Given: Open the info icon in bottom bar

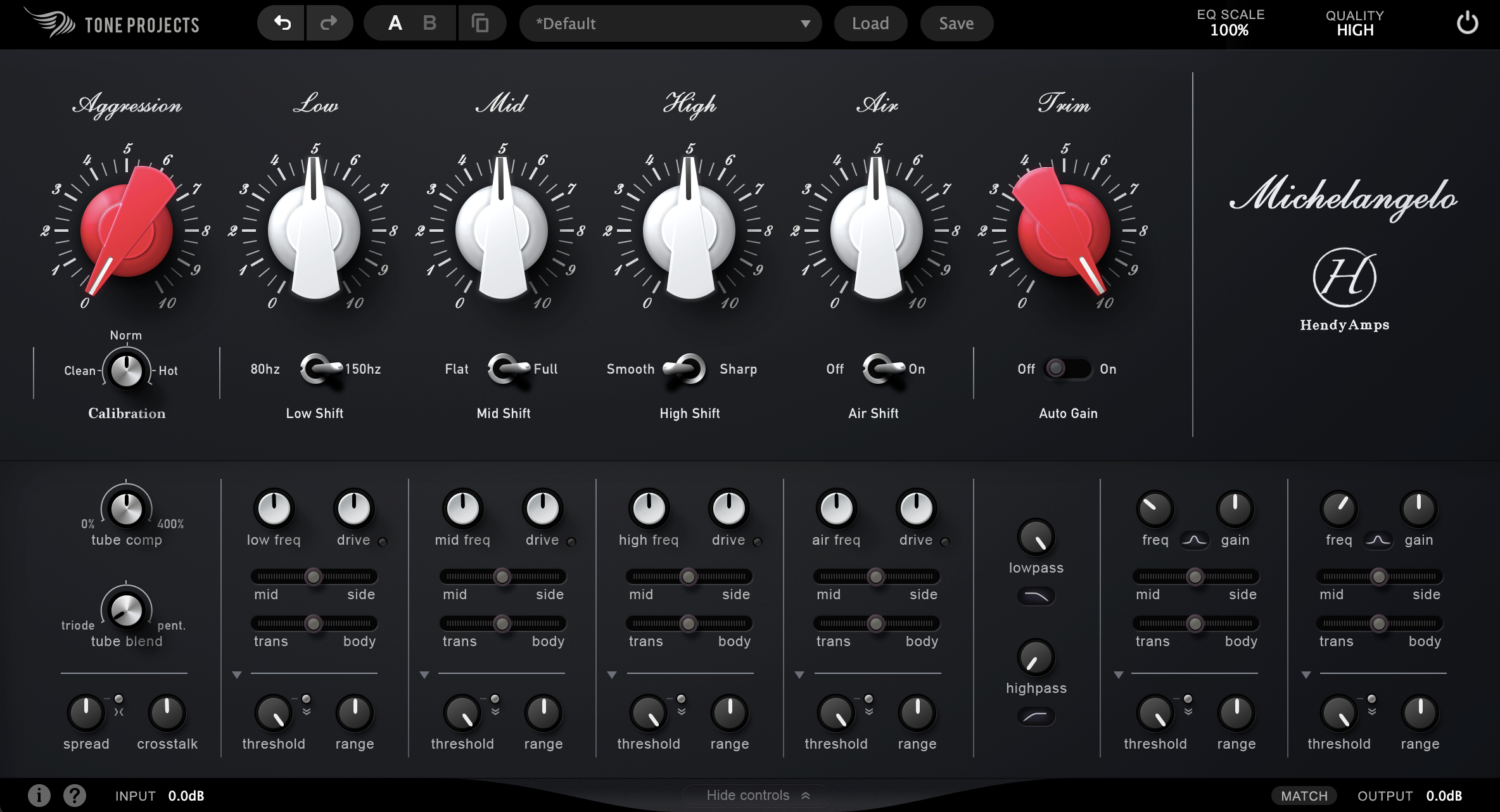Looking at the screenshot, I should pyautogui.click(x=39, y=795).
